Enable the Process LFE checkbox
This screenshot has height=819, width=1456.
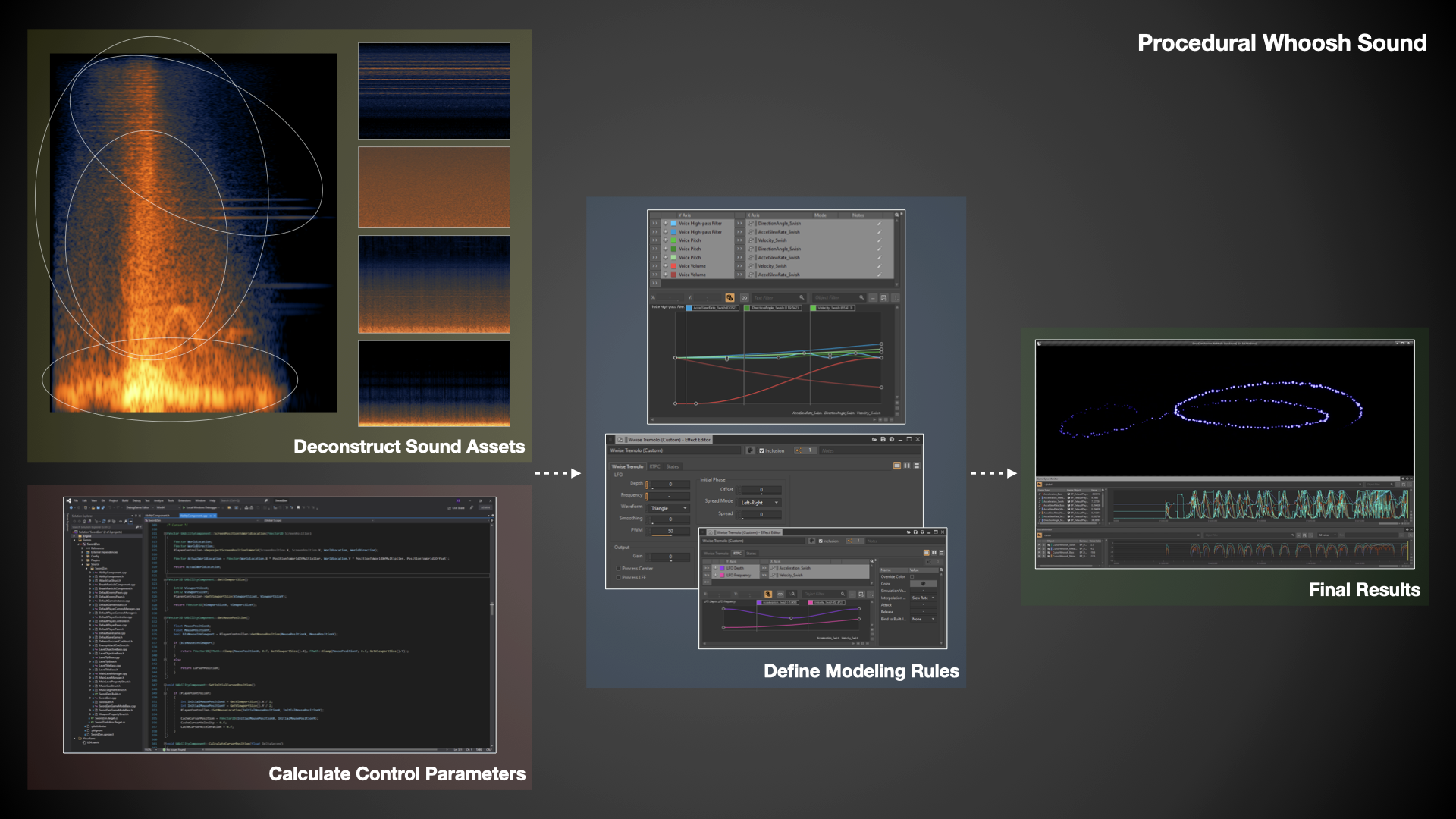click(x=618, y=577)
